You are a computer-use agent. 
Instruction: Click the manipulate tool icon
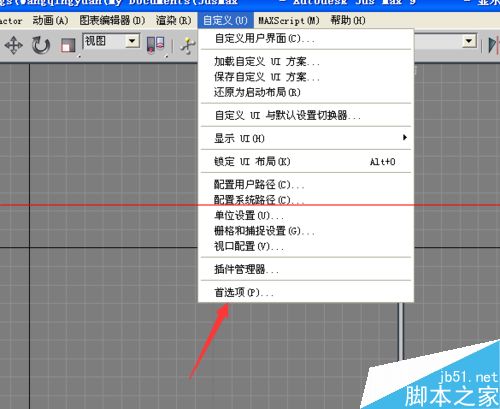pyautogui.click(x=188, y=46)
